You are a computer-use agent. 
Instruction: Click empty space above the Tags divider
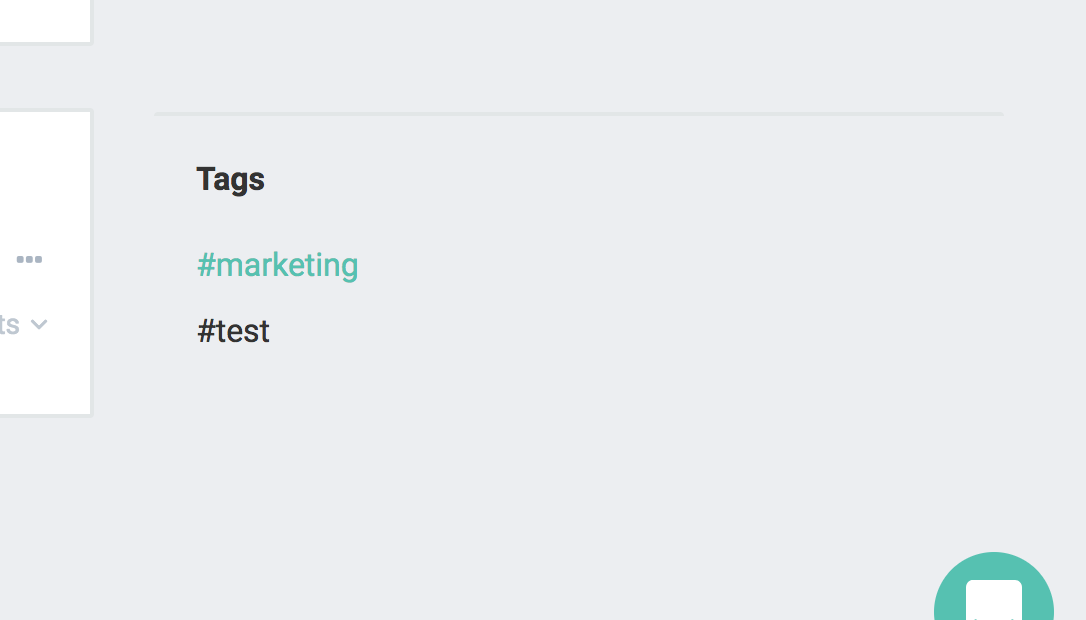(579, 55)
